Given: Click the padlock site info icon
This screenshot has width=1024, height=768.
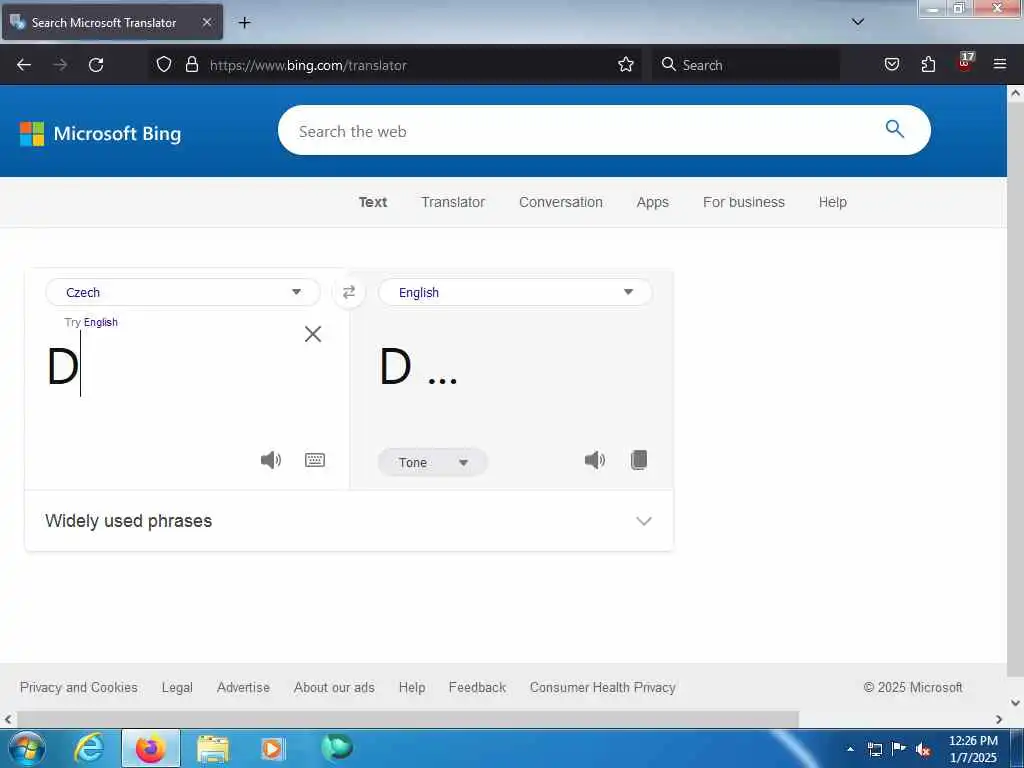Looking at the screenshot, I should (191, 65).
